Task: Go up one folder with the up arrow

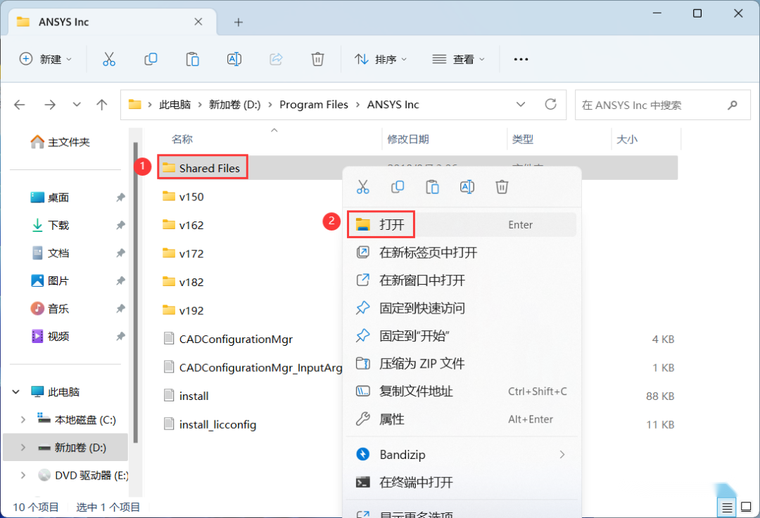Action: (x=102, y=105)
